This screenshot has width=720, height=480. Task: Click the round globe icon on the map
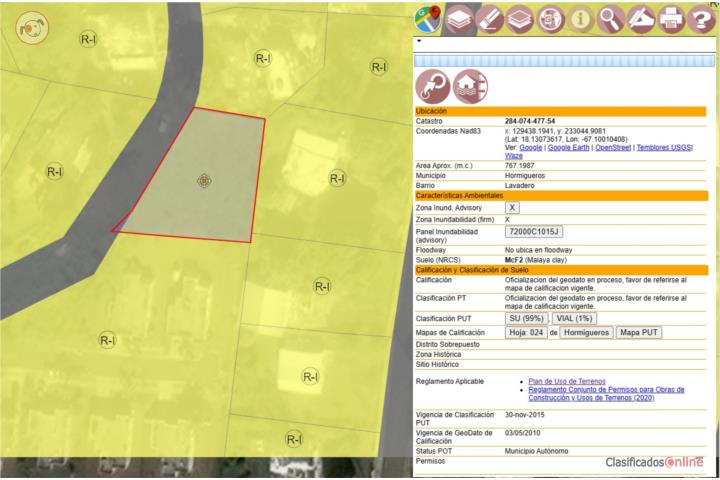tap(32, 28)
